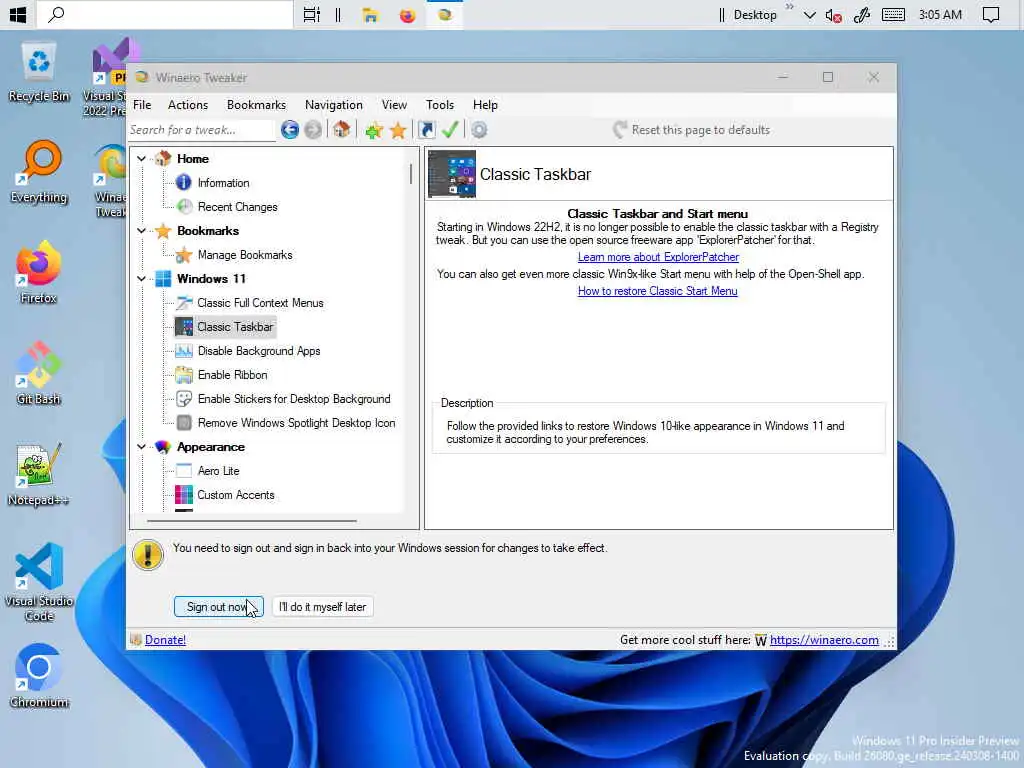Collapse the Bookmarks tree node
1024x768 pixels.
point(142,231)
